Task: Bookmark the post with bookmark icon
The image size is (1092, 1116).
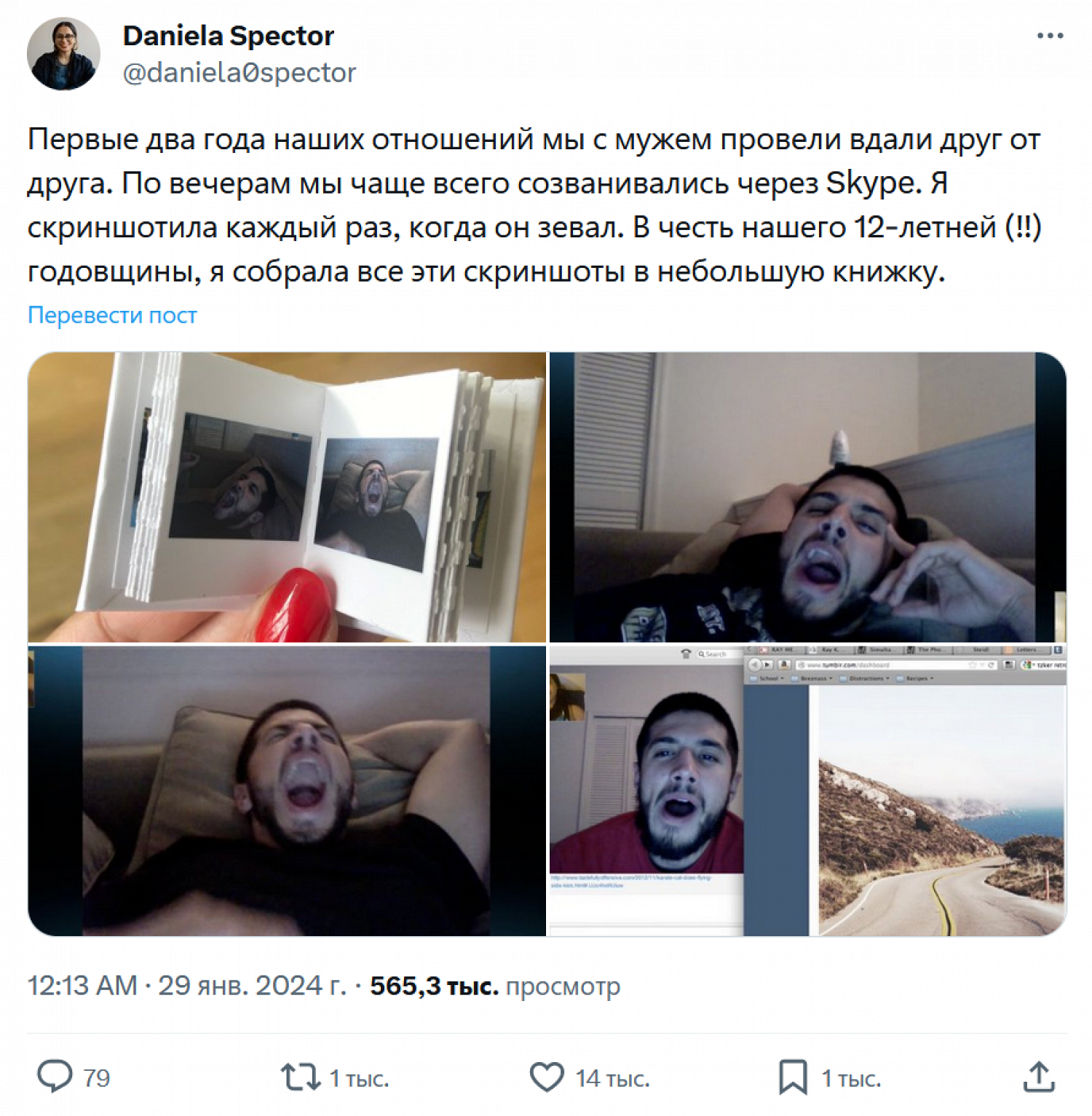Action: (x=793, y=1077)
